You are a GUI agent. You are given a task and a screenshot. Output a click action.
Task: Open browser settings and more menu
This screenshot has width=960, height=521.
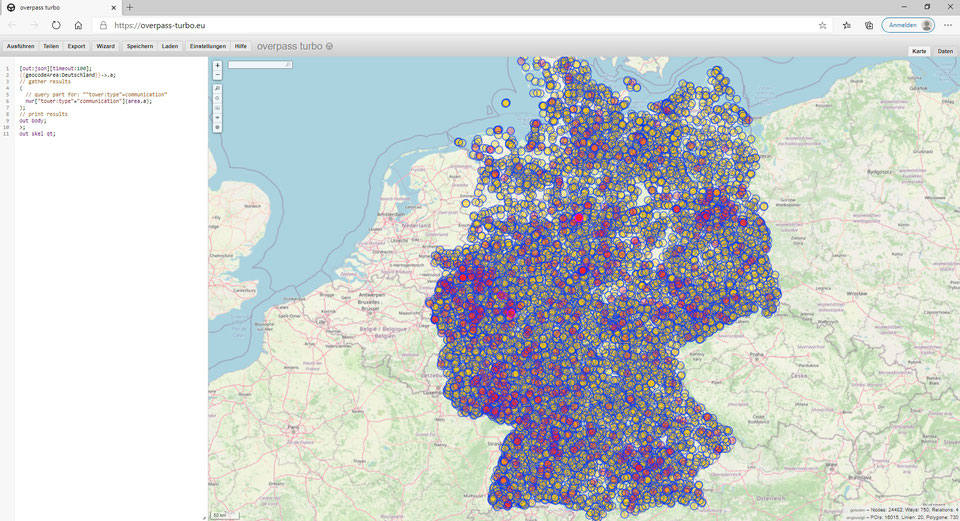click(948, 25)
